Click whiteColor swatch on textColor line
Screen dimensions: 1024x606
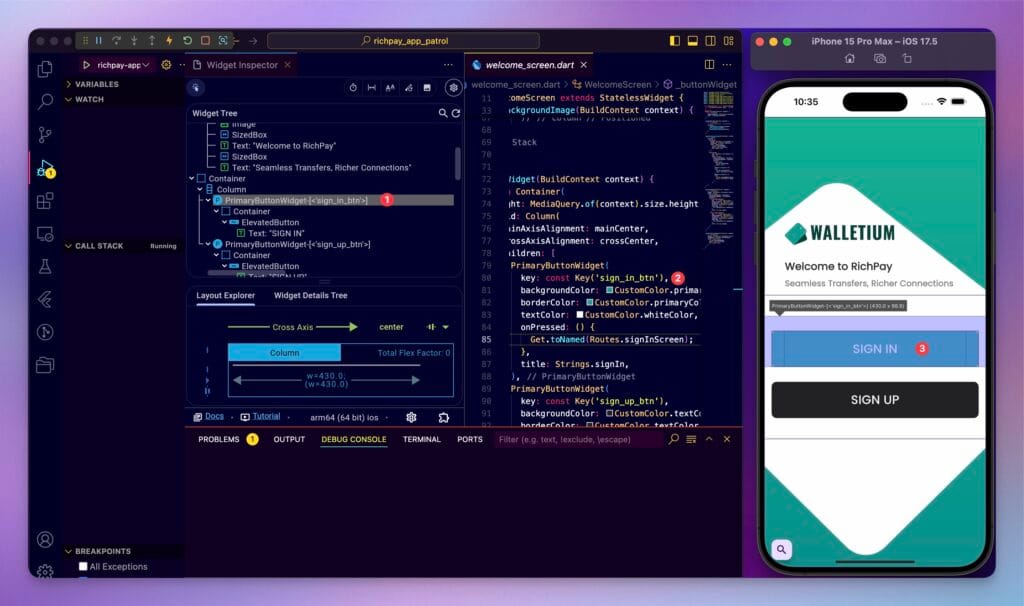(579, 315)
